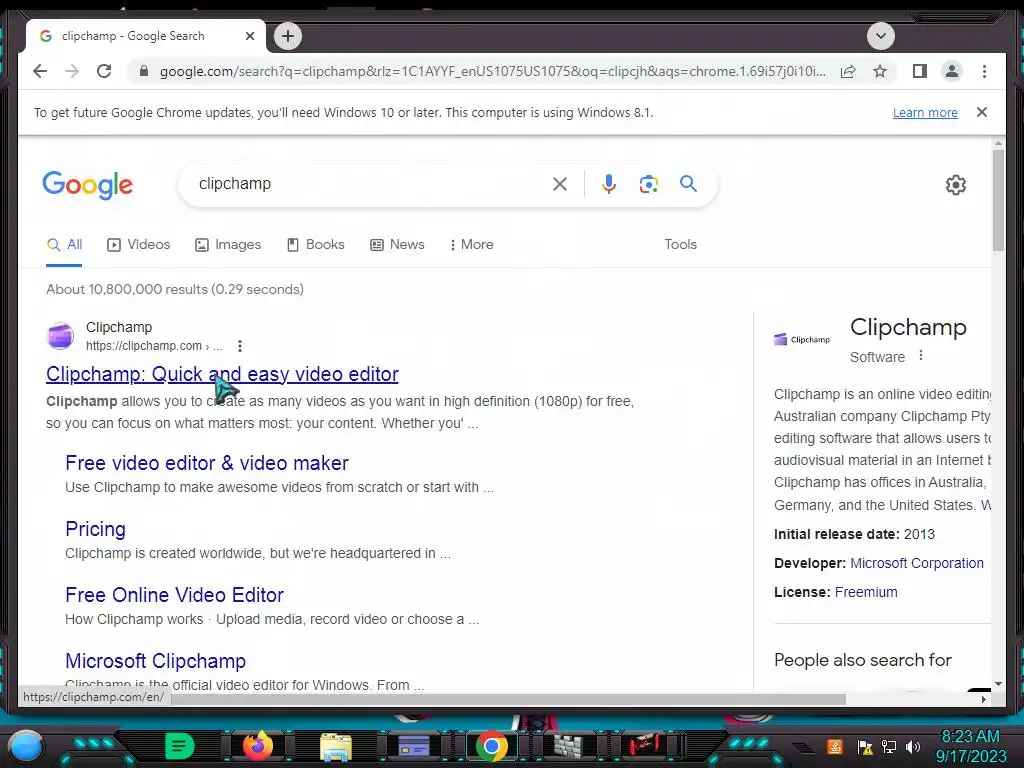1024x768 pixels.
Task: Follow the Microsoft Corporation developer link
Action: [x=916, y=563]
